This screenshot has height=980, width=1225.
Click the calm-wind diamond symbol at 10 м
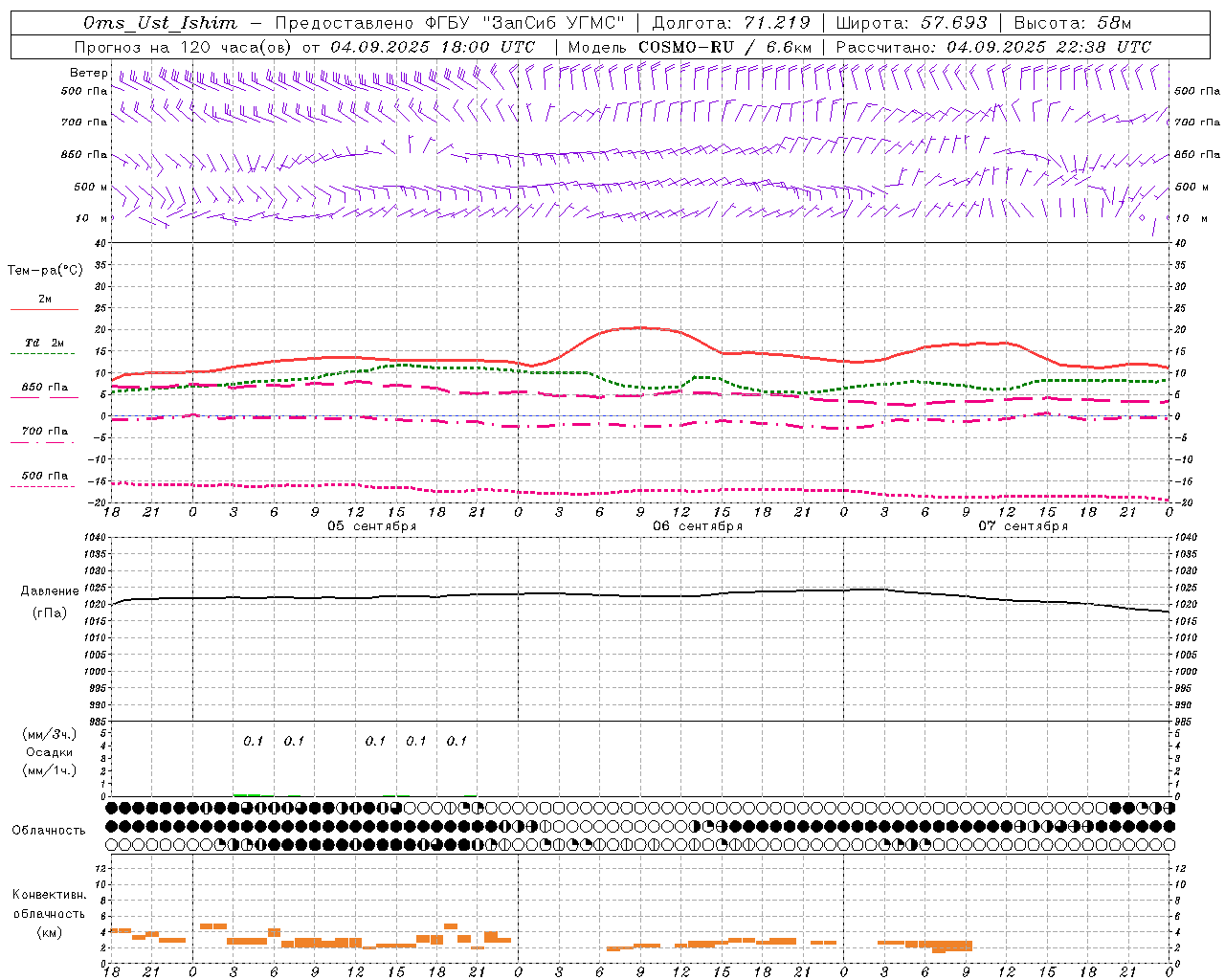point(1142,217)
